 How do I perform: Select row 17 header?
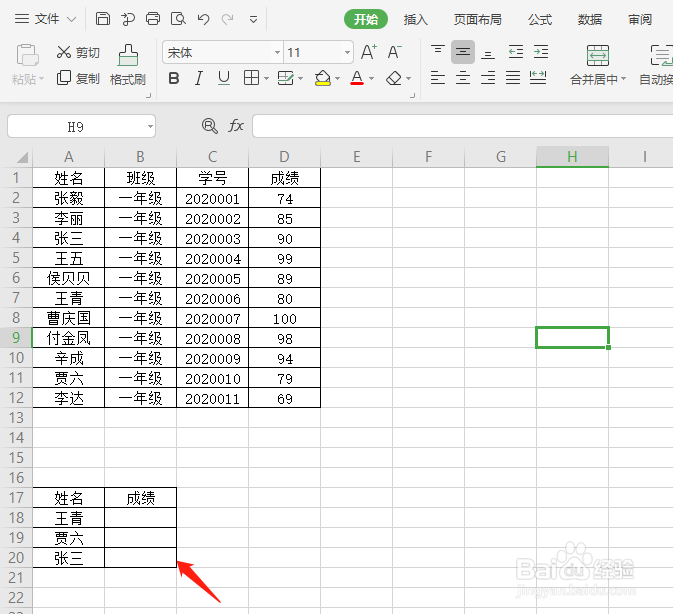[16, 498]
